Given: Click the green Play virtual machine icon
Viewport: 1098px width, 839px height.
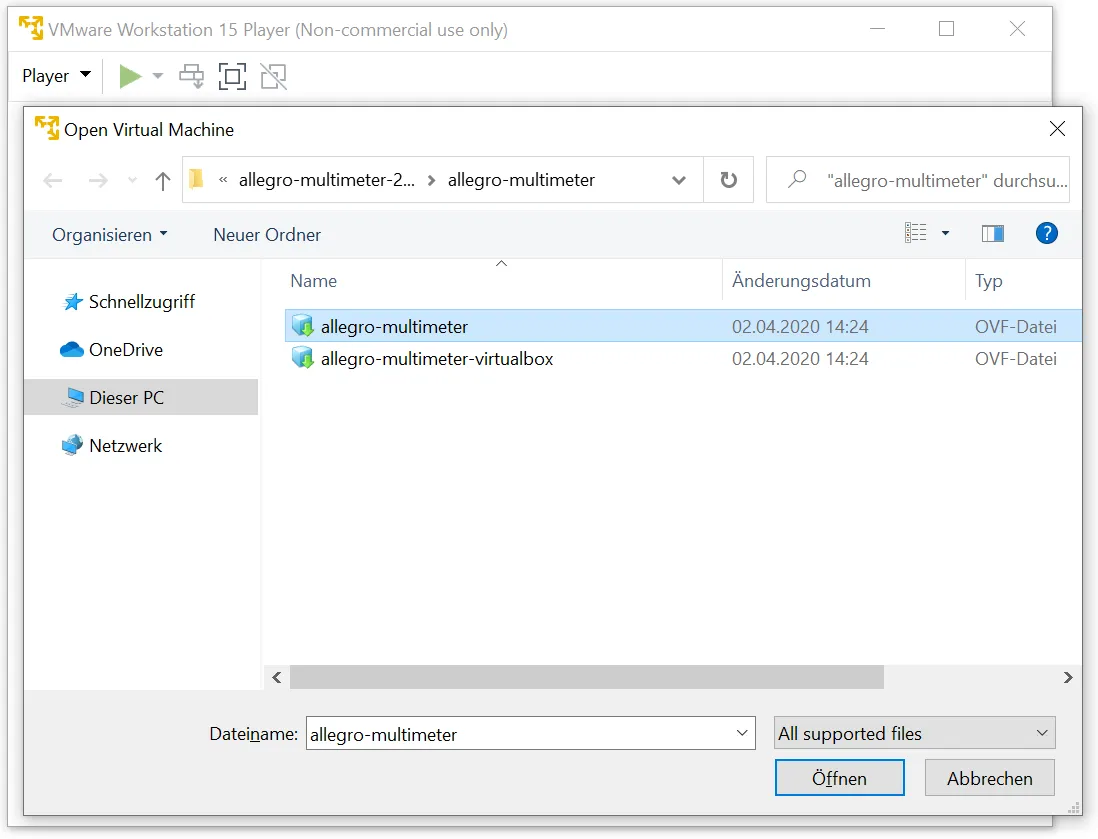Looking at the screenshot, I should coord(130,76).
